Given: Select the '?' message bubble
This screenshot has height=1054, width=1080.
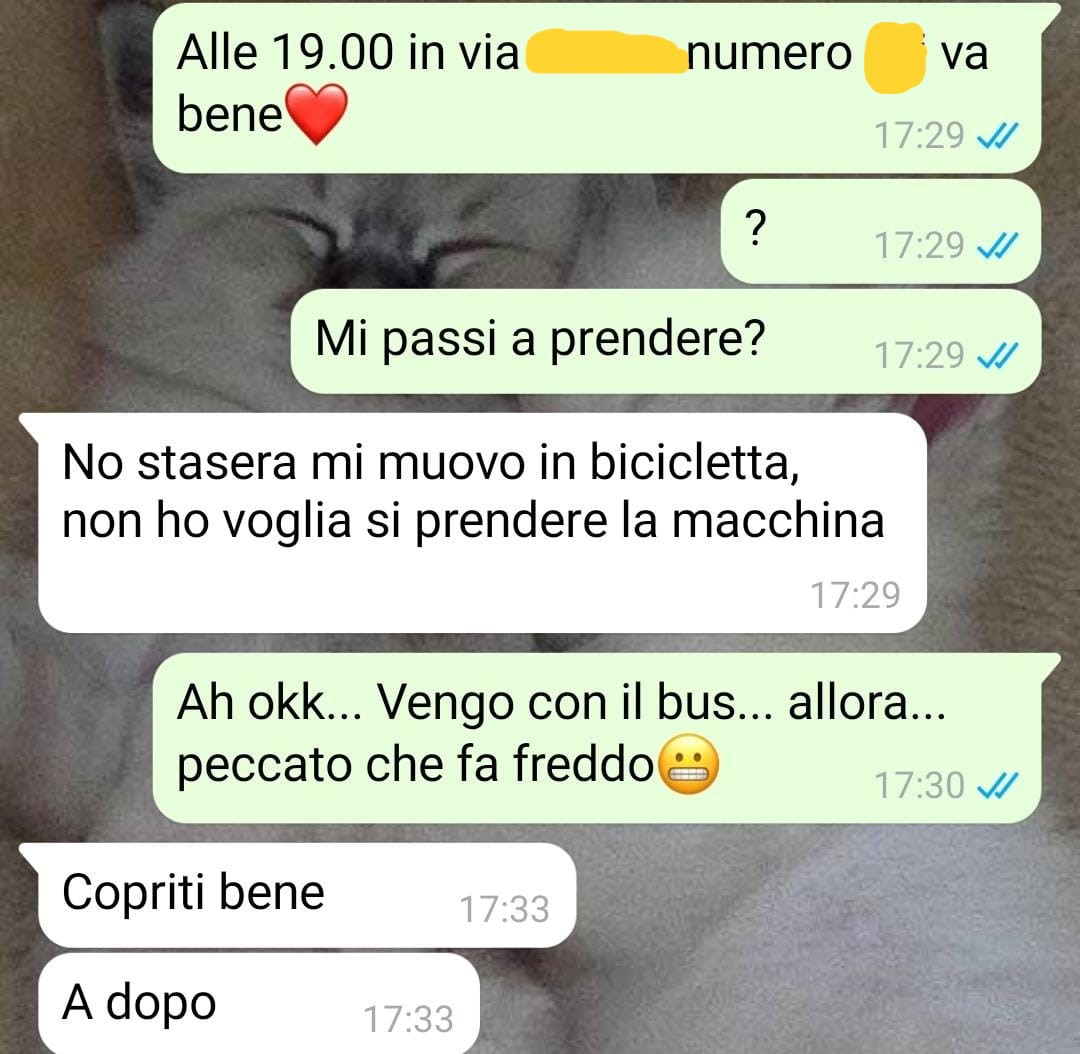Looking at the screenshot, I should (881, 231).
